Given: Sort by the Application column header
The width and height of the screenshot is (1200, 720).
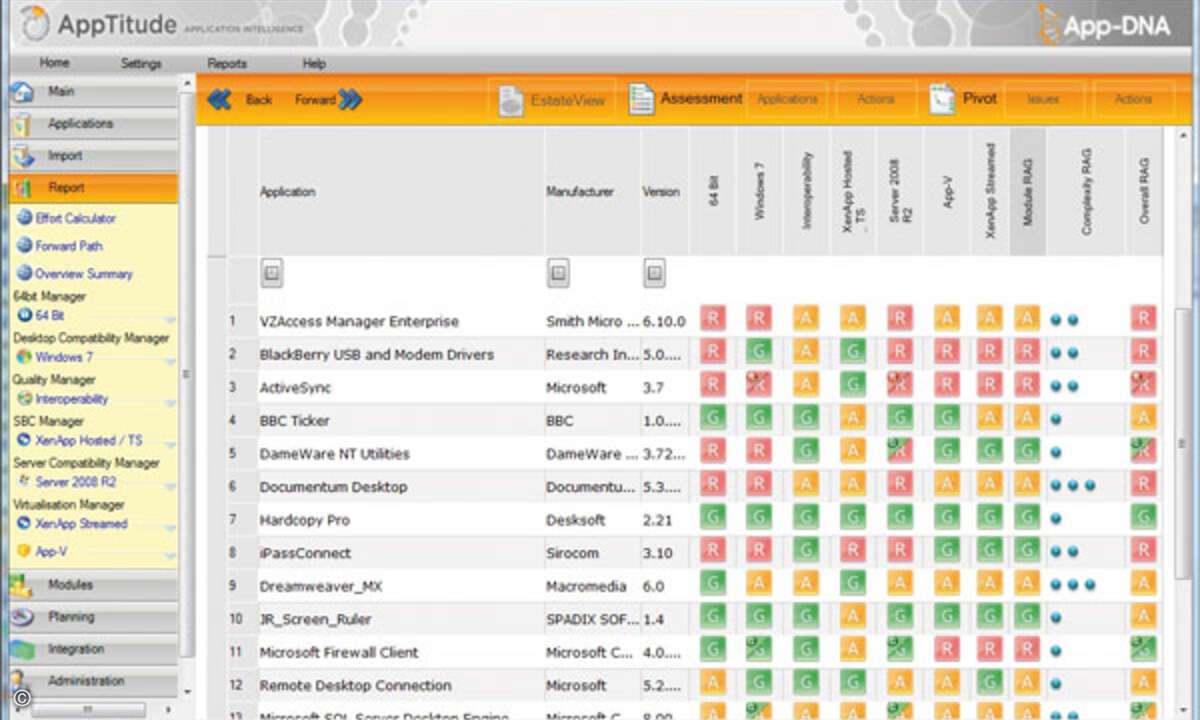Looking at the screenshot, I should (401, 191).
